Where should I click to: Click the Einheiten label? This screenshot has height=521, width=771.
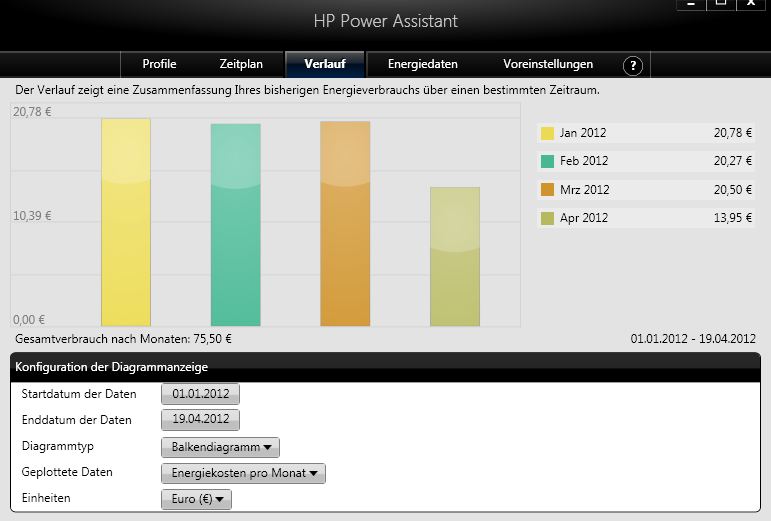point(46,498)
